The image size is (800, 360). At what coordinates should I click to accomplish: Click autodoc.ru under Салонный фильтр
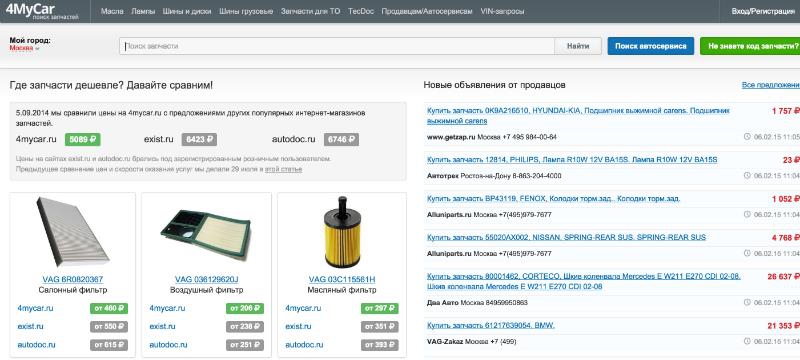click(36, 345)
